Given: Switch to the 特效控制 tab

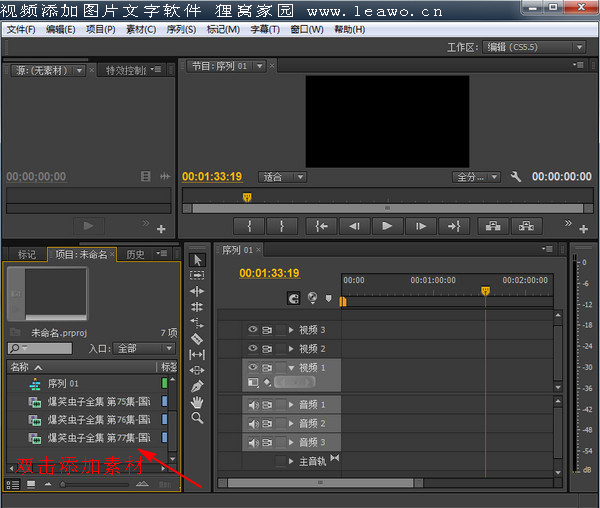Looking at the screenshot, I should pos(126,70).
